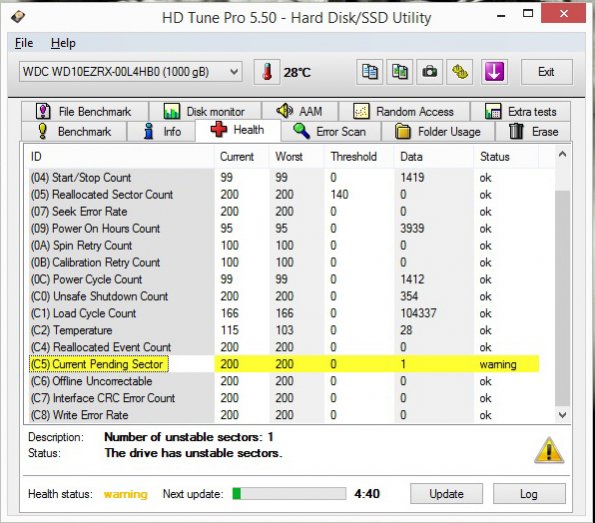This screenshot has height=523, width=595.
Task: Open the WDC WD10EZRX drive dropdown
Action: pos(130,72)
